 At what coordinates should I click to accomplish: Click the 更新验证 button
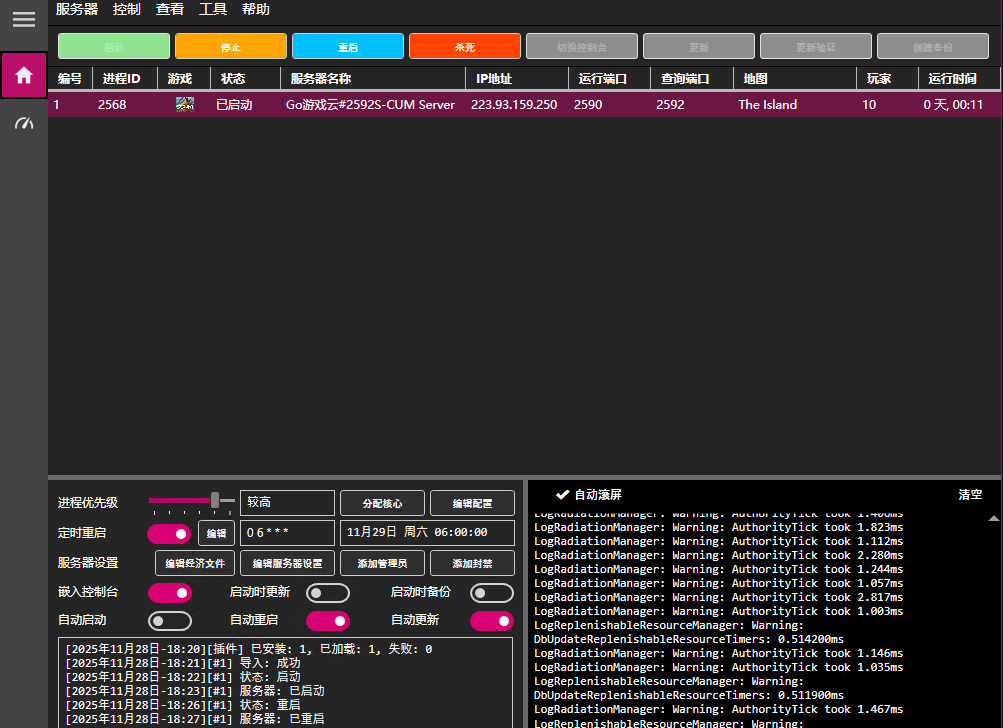coord(816,47)
